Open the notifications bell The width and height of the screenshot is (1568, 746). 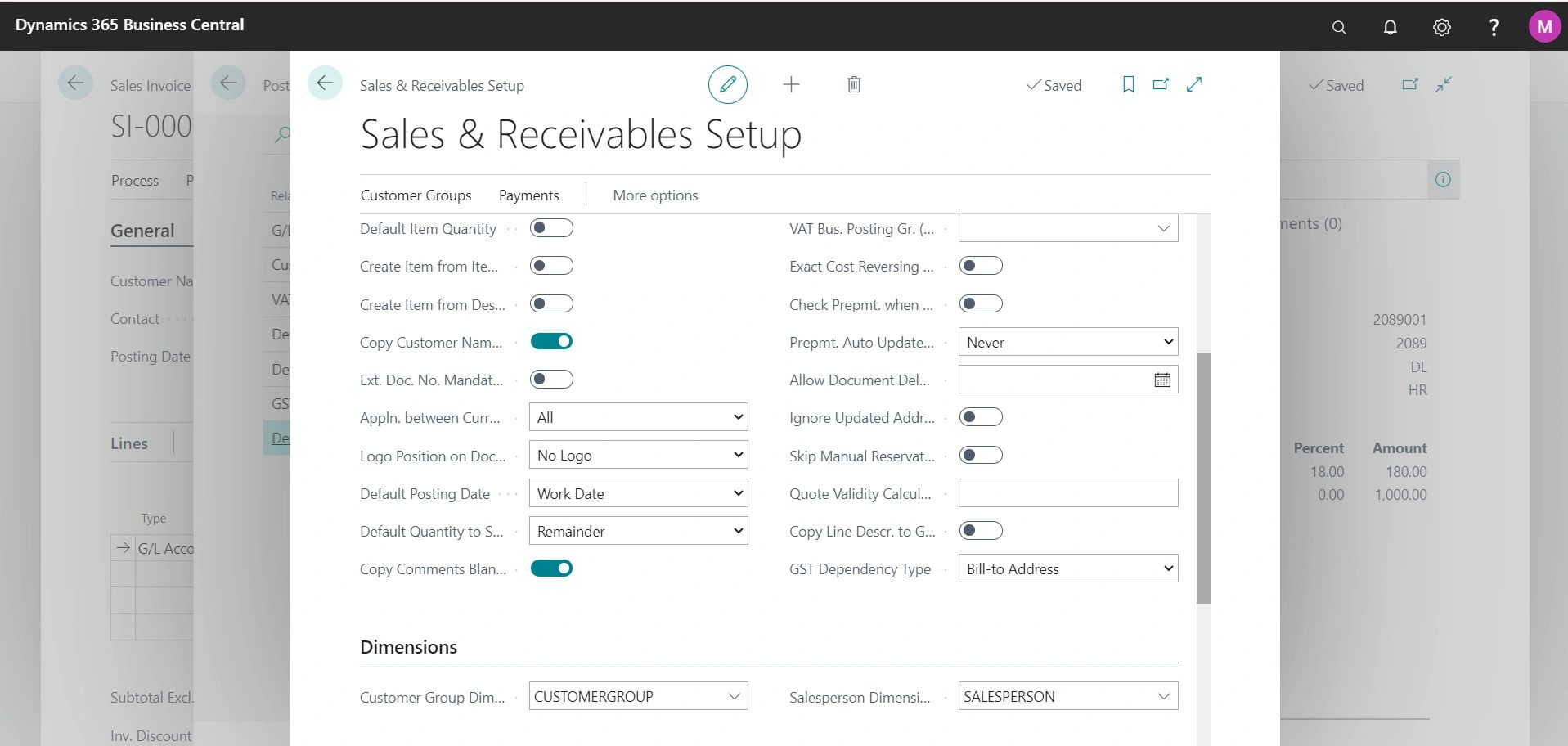[x=1389, y=26]
